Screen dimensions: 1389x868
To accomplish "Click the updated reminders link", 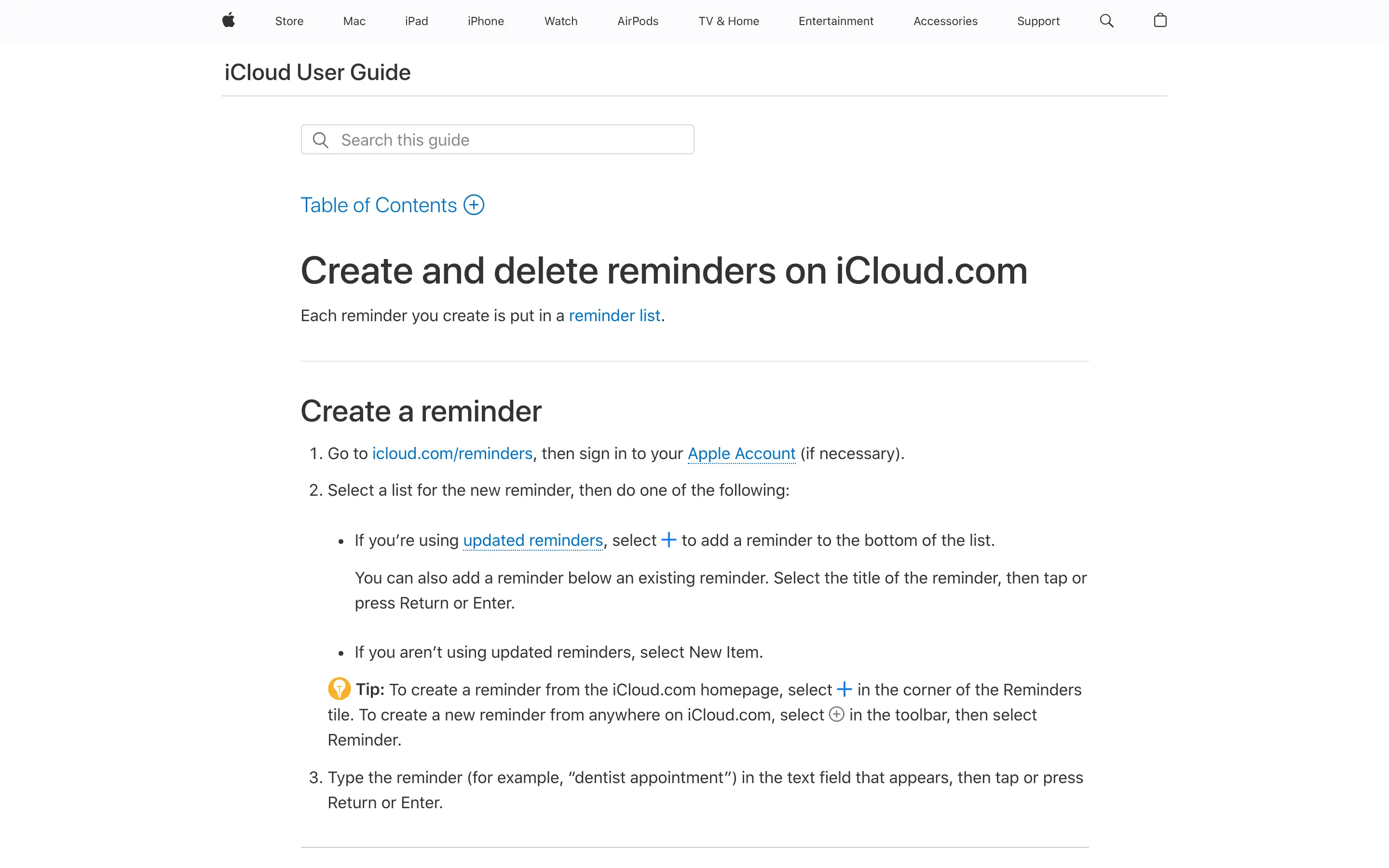I will coord(532,540).
